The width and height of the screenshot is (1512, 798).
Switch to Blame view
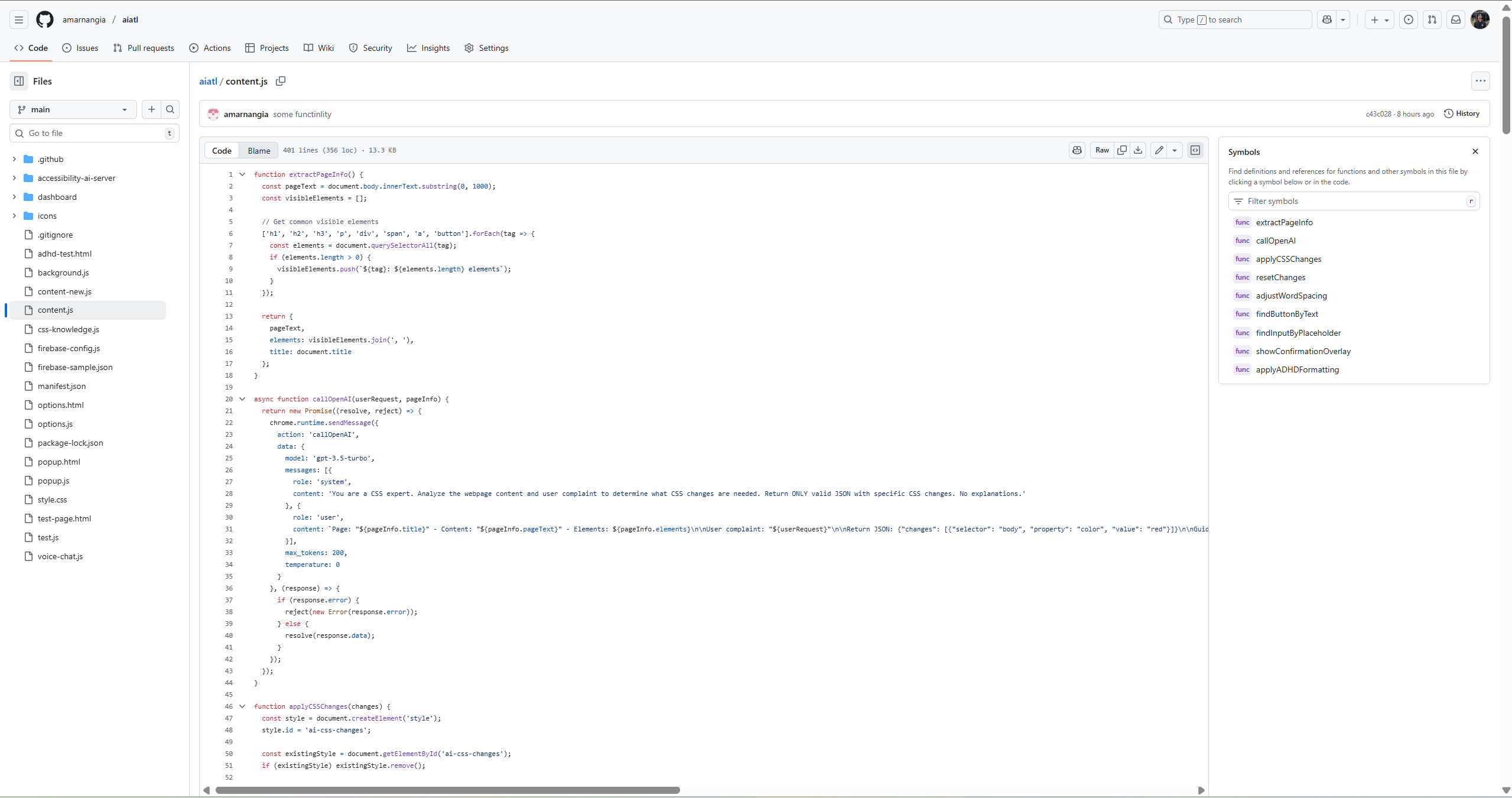pos(259,151)
